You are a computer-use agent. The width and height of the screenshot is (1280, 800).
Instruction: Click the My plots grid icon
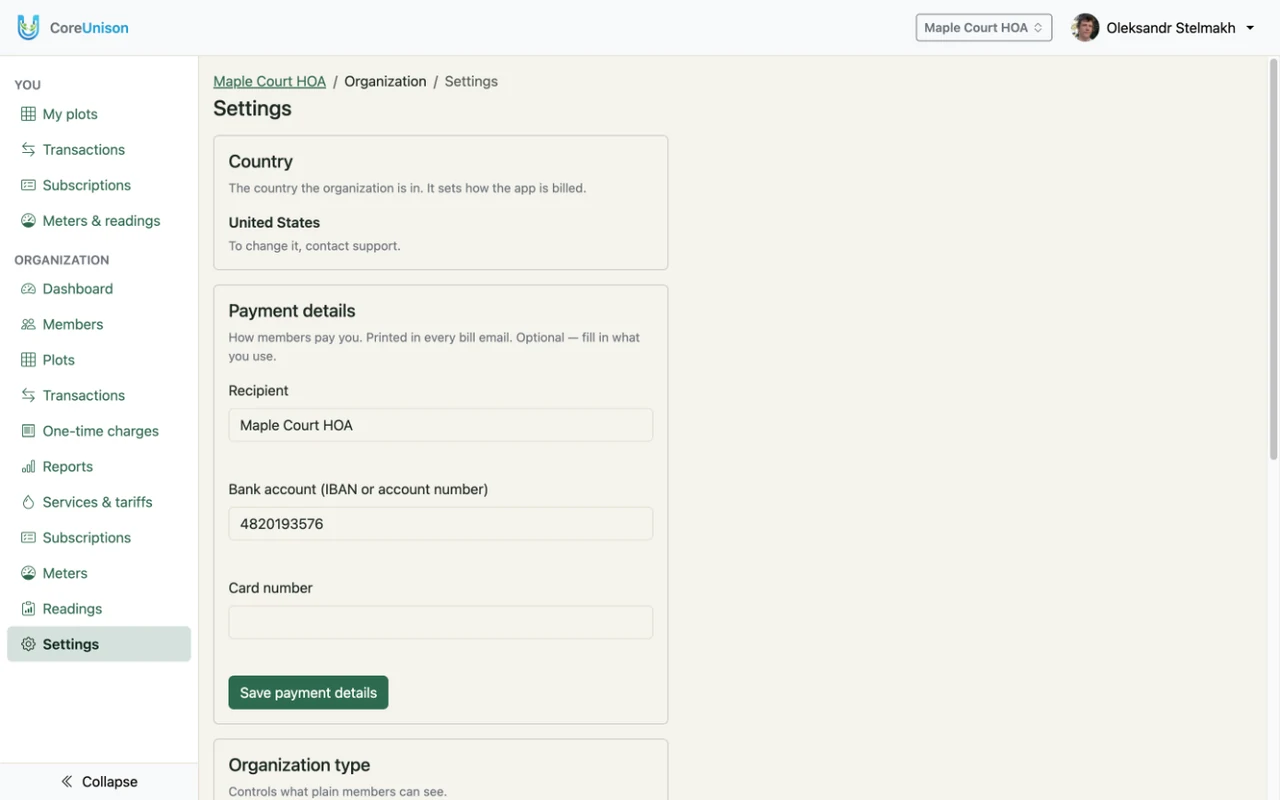pos(28,114)
